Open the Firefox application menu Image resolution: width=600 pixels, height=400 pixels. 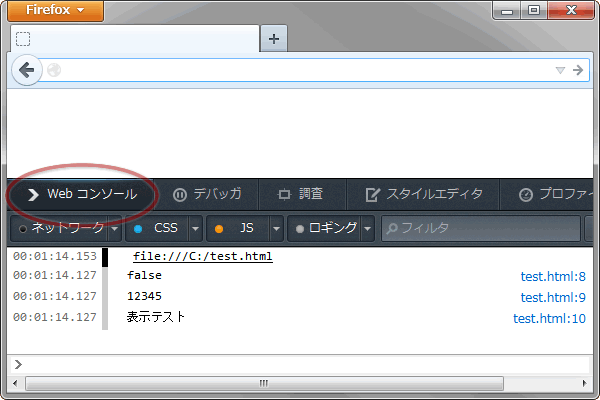point(55,10)
